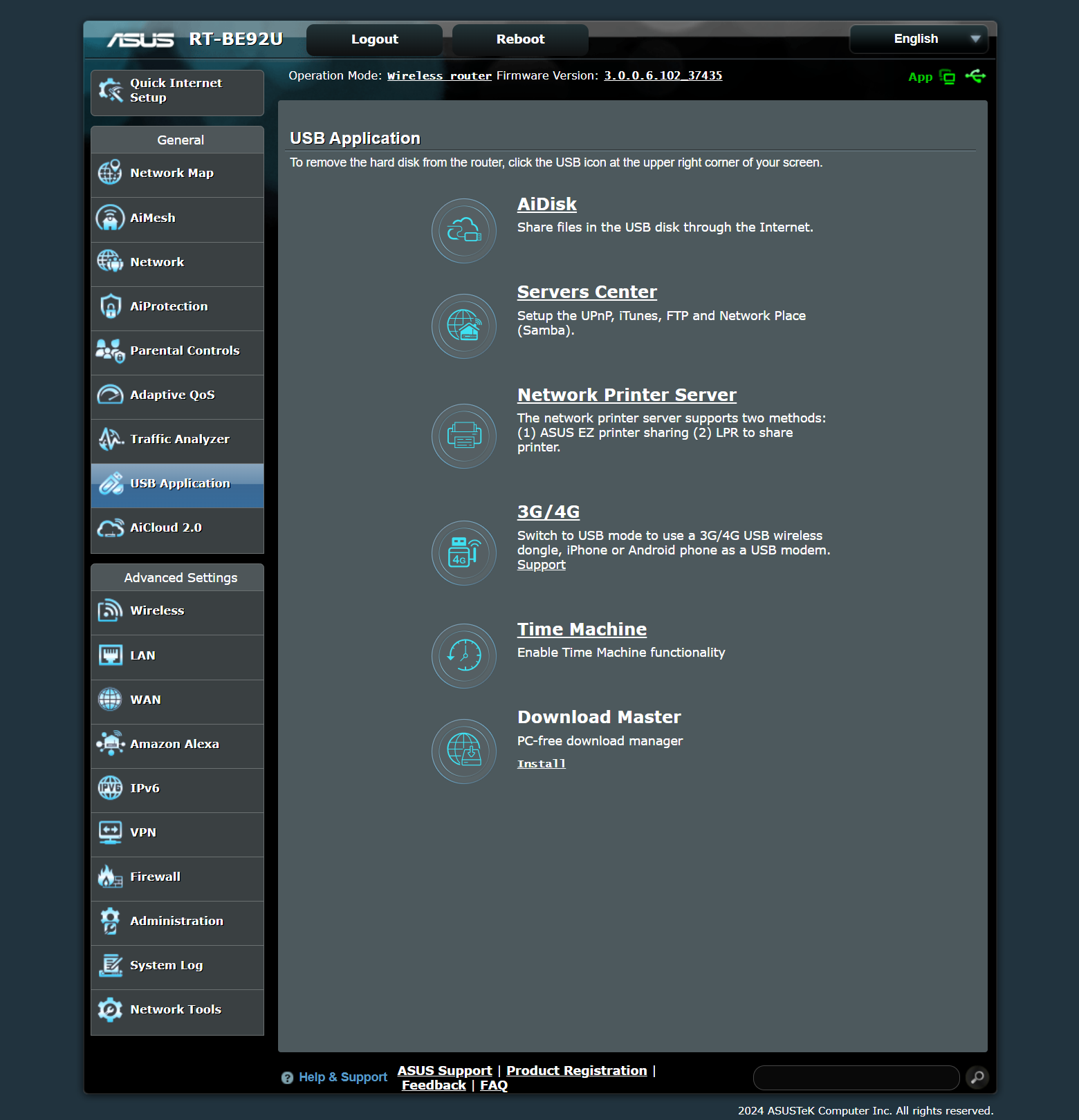Screen dimensions: 1079x1120
Task: Click the Parental Controls people icon
Action: pyautogui.click(x=110, y=351)
